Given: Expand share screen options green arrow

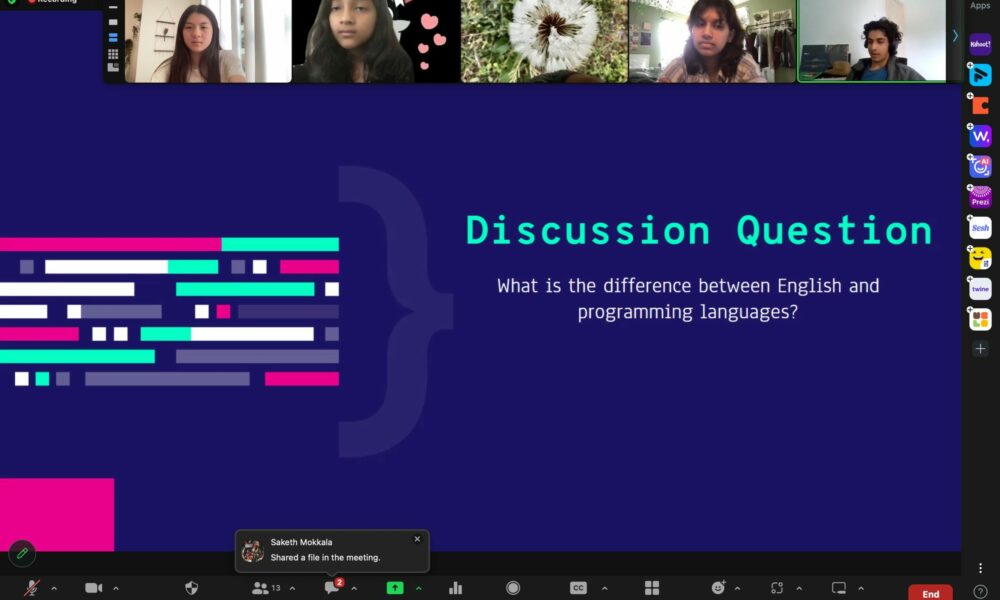Looking at the screenshot, I should [418, 588].
